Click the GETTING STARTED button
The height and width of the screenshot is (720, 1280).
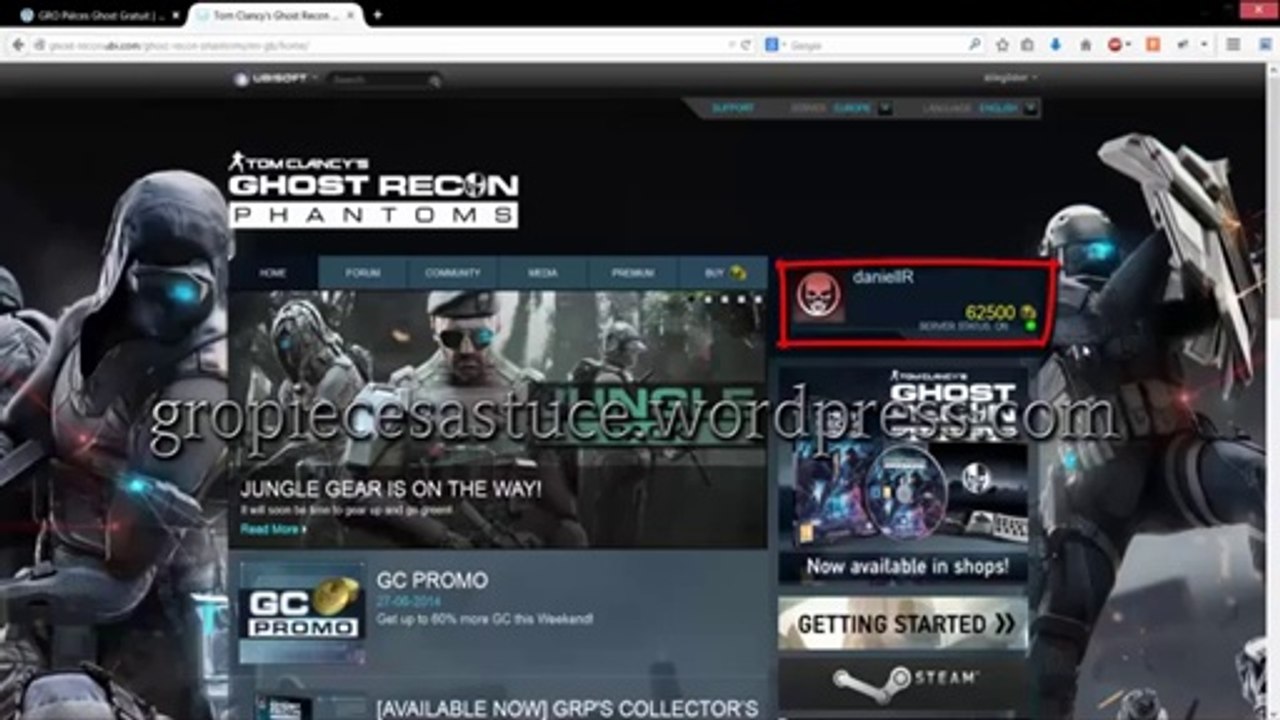click(903, 624)
